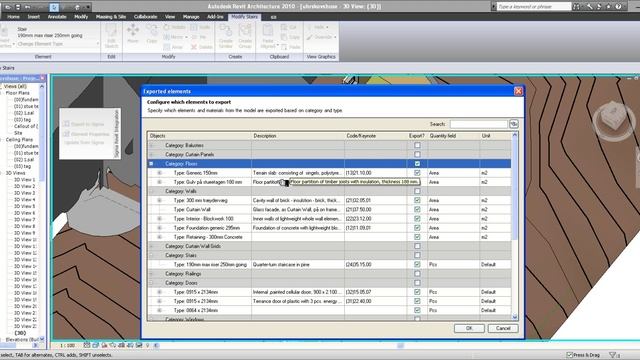Close the Exported elements dialog
Image resolution: width=640 pixels, height=360 pixels.
pos(518,91)
